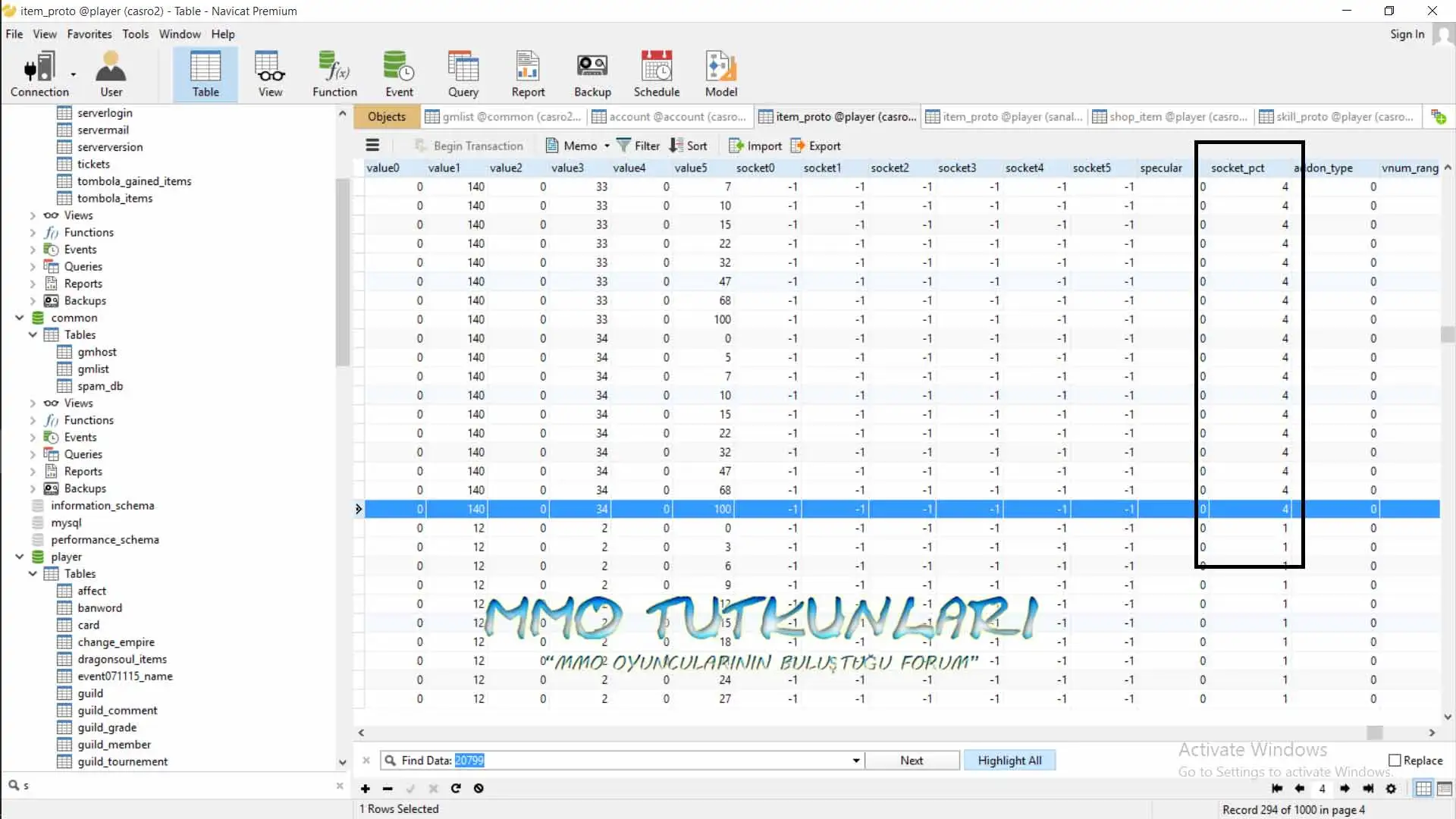The width and height of the screenshot is (1456, 819).
Task: Click the new tab icon beside tabs
Action: pos(1438,117)
